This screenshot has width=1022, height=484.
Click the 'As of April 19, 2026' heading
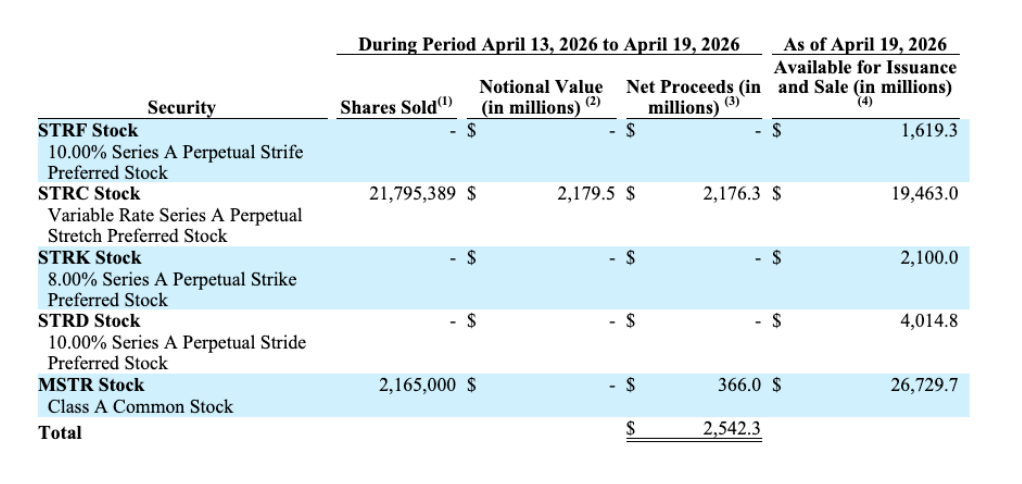865,44
